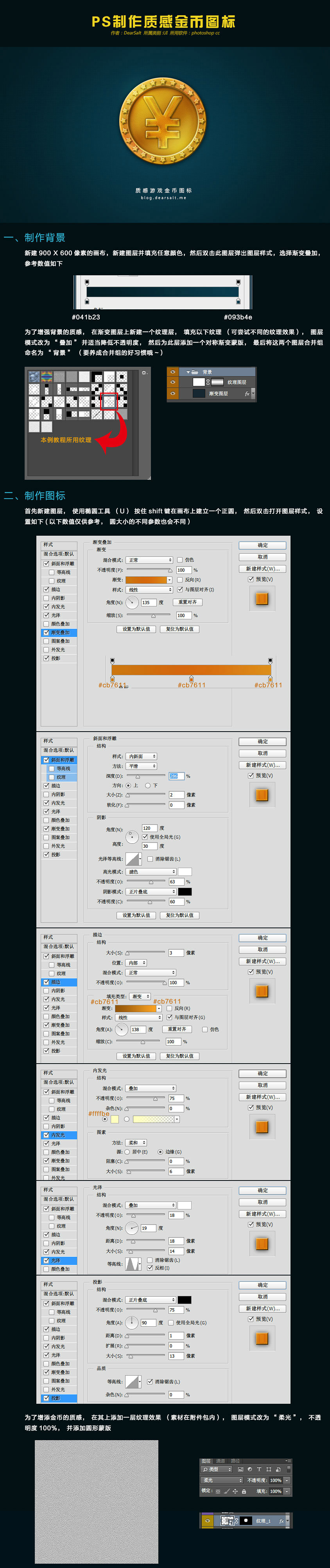The width and height of the screenshot is (330, 1568).
Task: Click 确定 in 渐变叠加 dialog
Action: (262, 545)
